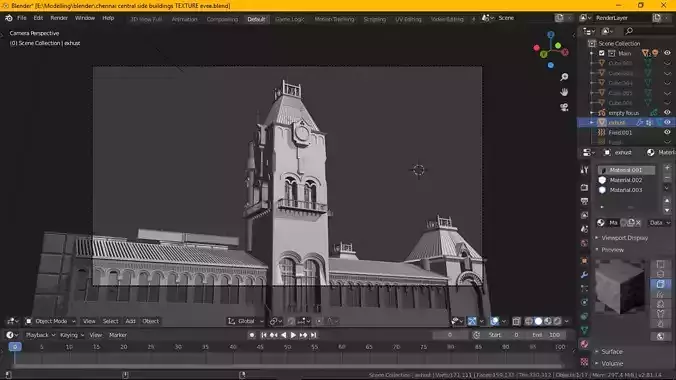Select the hand pan view tool
This screenshot has width=676, height=380.
[x=564, y=92]
